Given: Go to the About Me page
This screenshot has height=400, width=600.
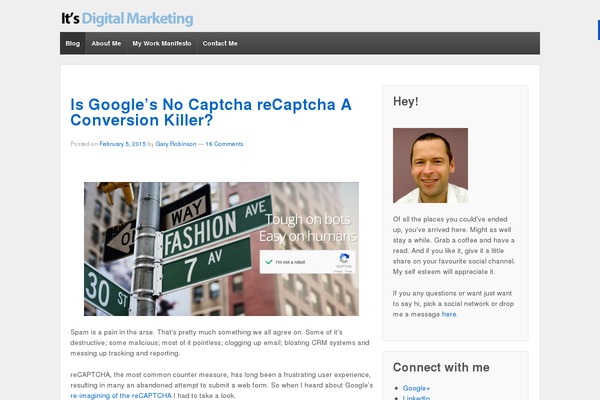Looking at the screenshot, I should coord(106,43).
